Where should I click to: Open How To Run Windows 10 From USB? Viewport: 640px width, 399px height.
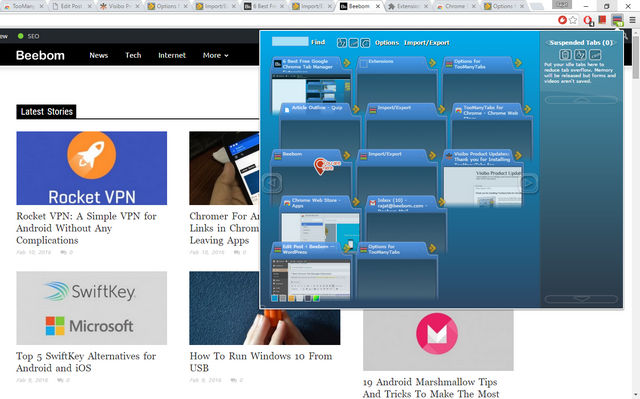click(x=261, y=362)
